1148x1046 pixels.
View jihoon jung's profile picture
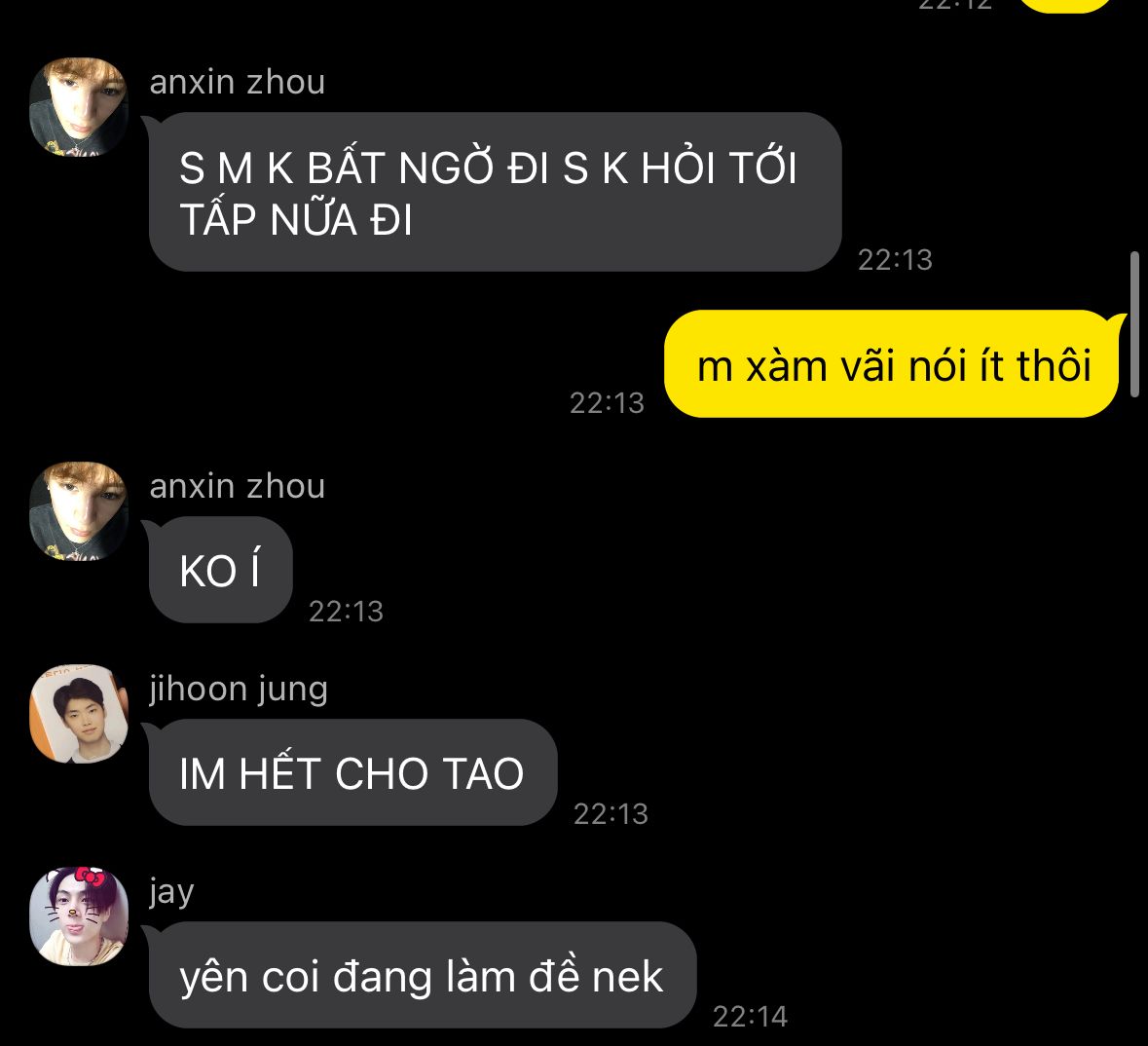pos(79,714)
